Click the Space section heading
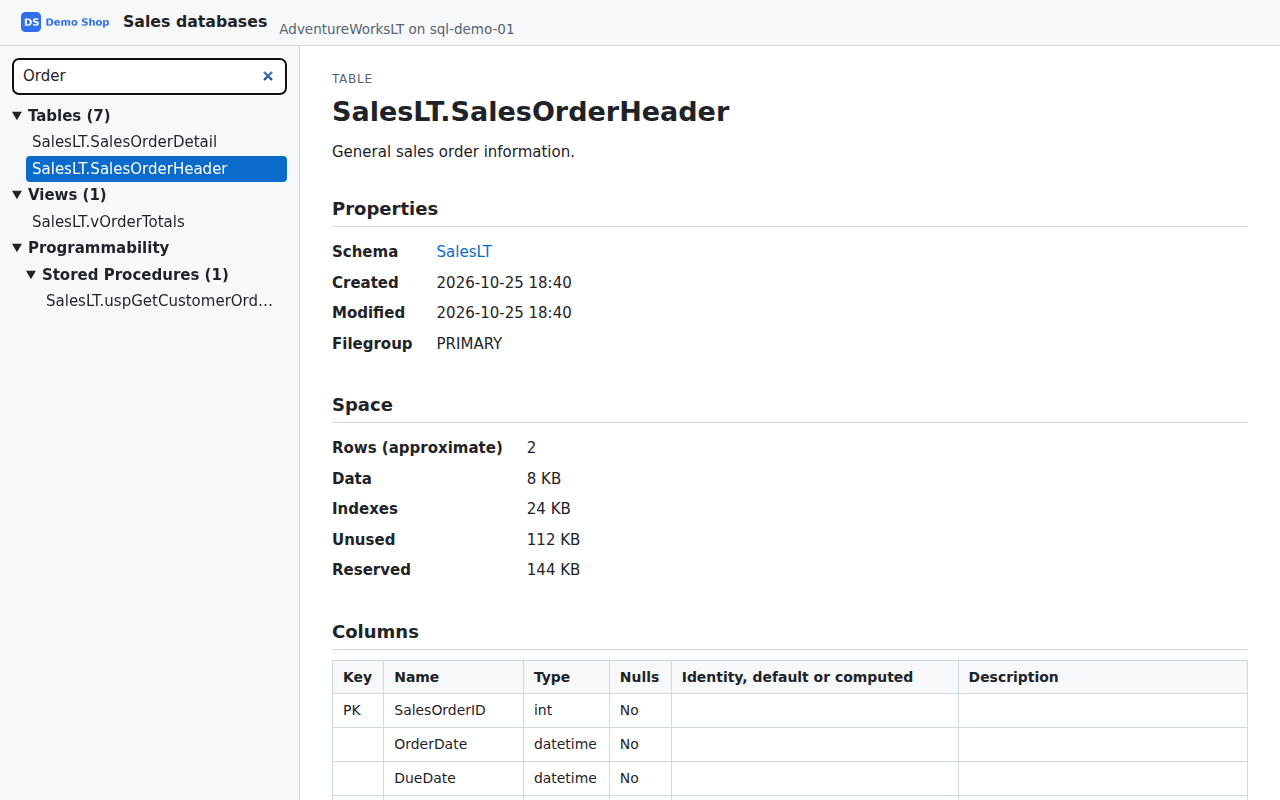The image size is (1280, 800). [x=362, y=405]
